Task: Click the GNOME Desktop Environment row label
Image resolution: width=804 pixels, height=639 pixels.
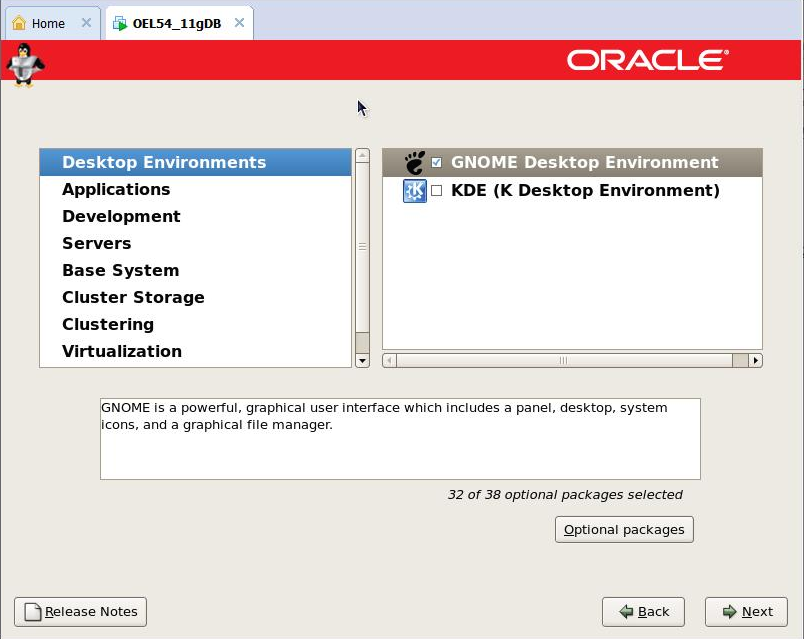Action: pos(585,163)
